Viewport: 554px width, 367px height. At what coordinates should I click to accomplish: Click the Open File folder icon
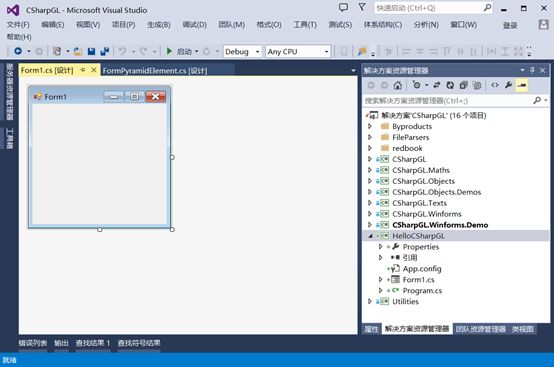tap(78, 52)
